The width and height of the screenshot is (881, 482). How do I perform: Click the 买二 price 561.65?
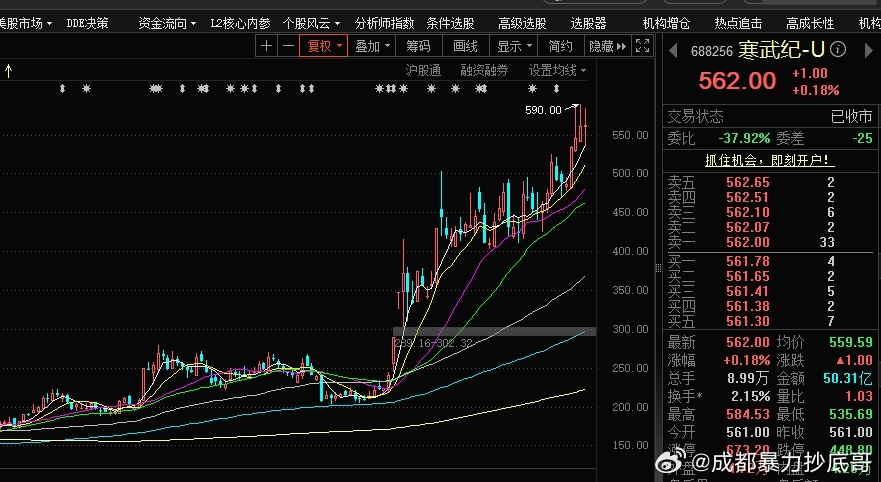pyautogui.click(x=747, y=276)
